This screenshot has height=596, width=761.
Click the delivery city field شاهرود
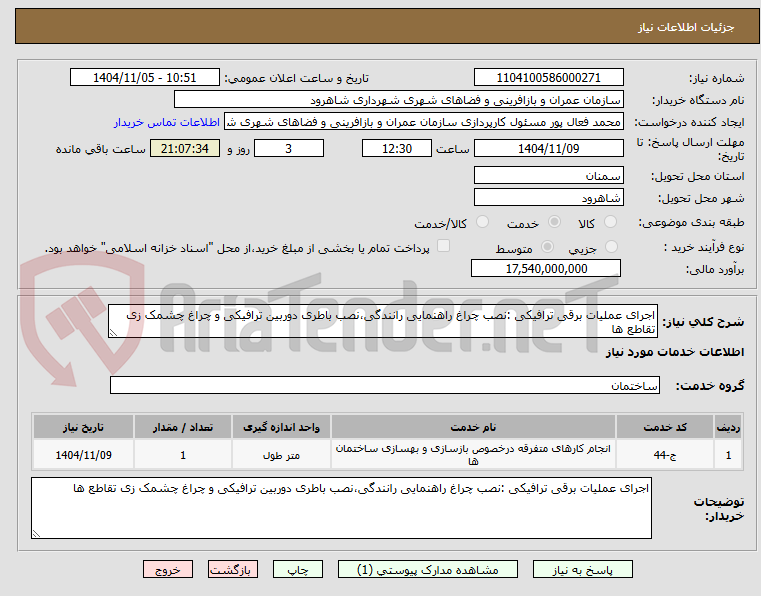(x=548, y=198)
